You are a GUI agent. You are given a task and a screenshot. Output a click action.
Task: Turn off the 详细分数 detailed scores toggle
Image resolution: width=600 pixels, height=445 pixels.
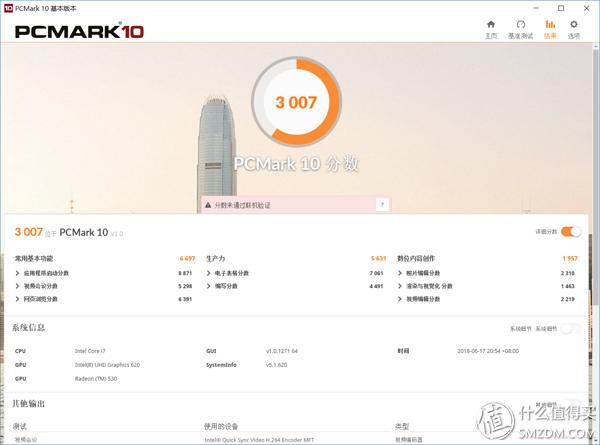pos(571,231)
